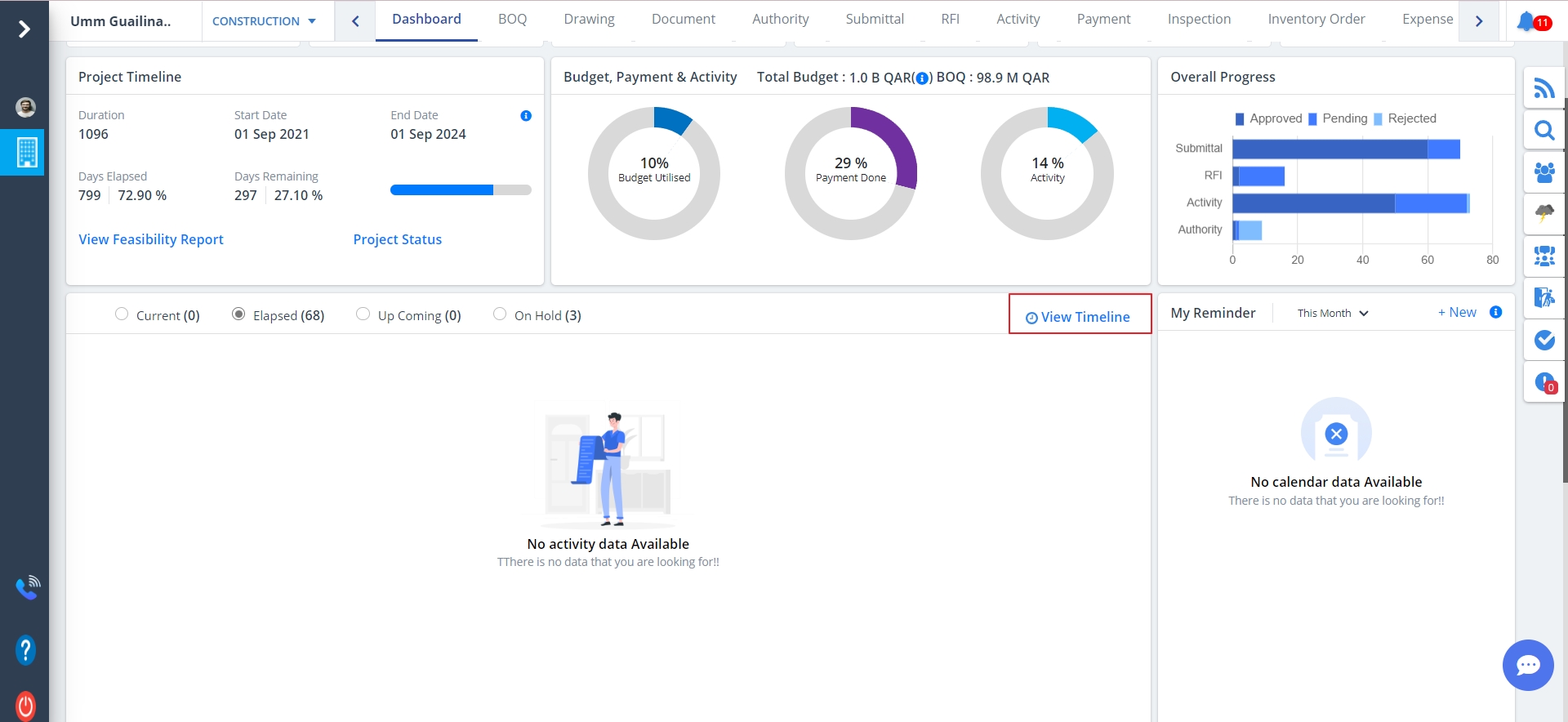This screenshot has width=1568, height=722.
Task: Click the red power logout icon
Action: point(25,705)
